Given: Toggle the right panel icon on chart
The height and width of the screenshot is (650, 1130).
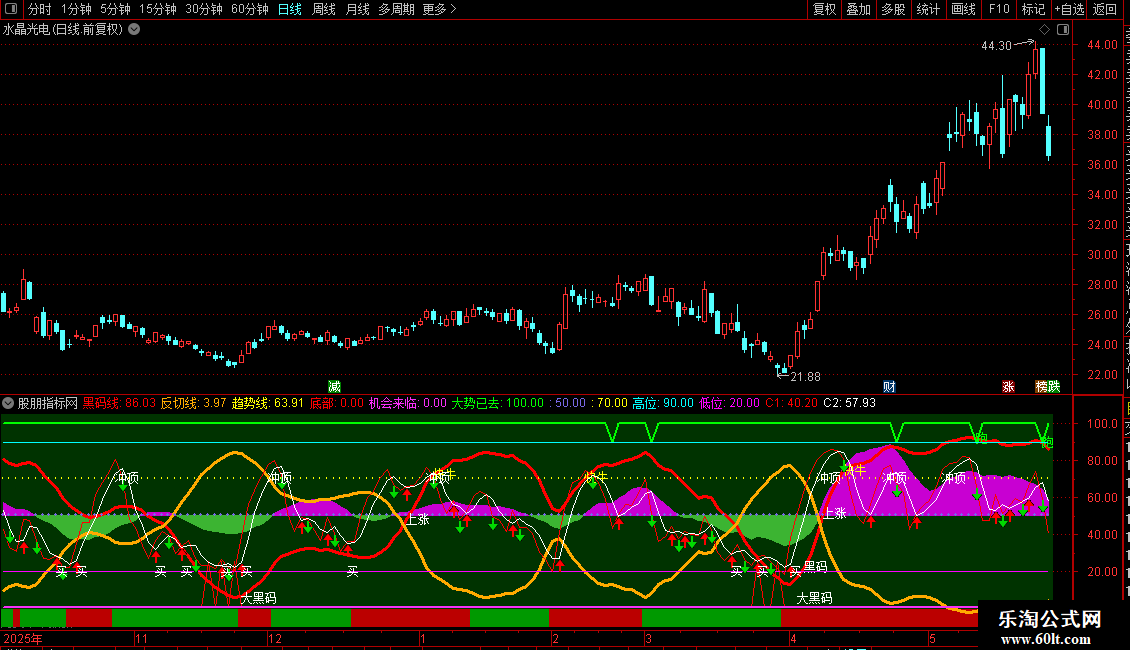Looking at the screenshot, I should [1063, 30].
